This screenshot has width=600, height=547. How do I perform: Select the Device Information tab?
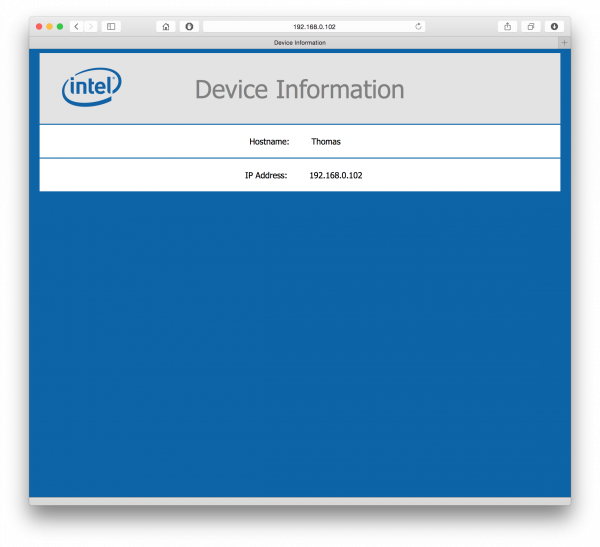click(294, 42)
